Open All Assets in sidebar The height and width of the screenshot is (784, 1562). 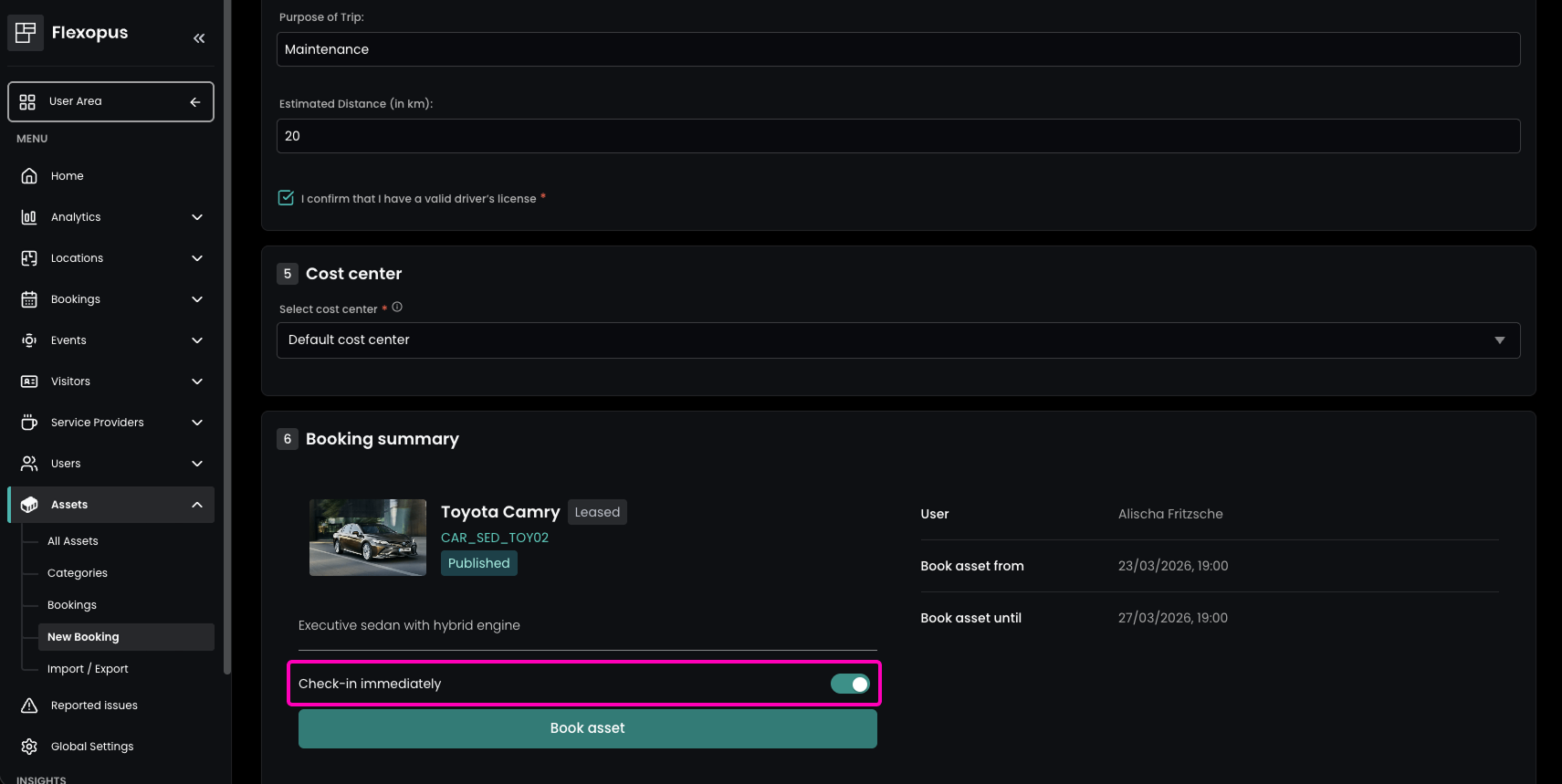pyautogui.click(x=73, y=541)
